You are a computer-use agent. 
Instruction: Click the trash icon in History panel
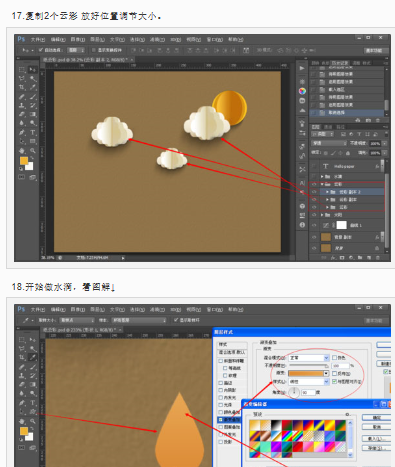tap(377, 120)
